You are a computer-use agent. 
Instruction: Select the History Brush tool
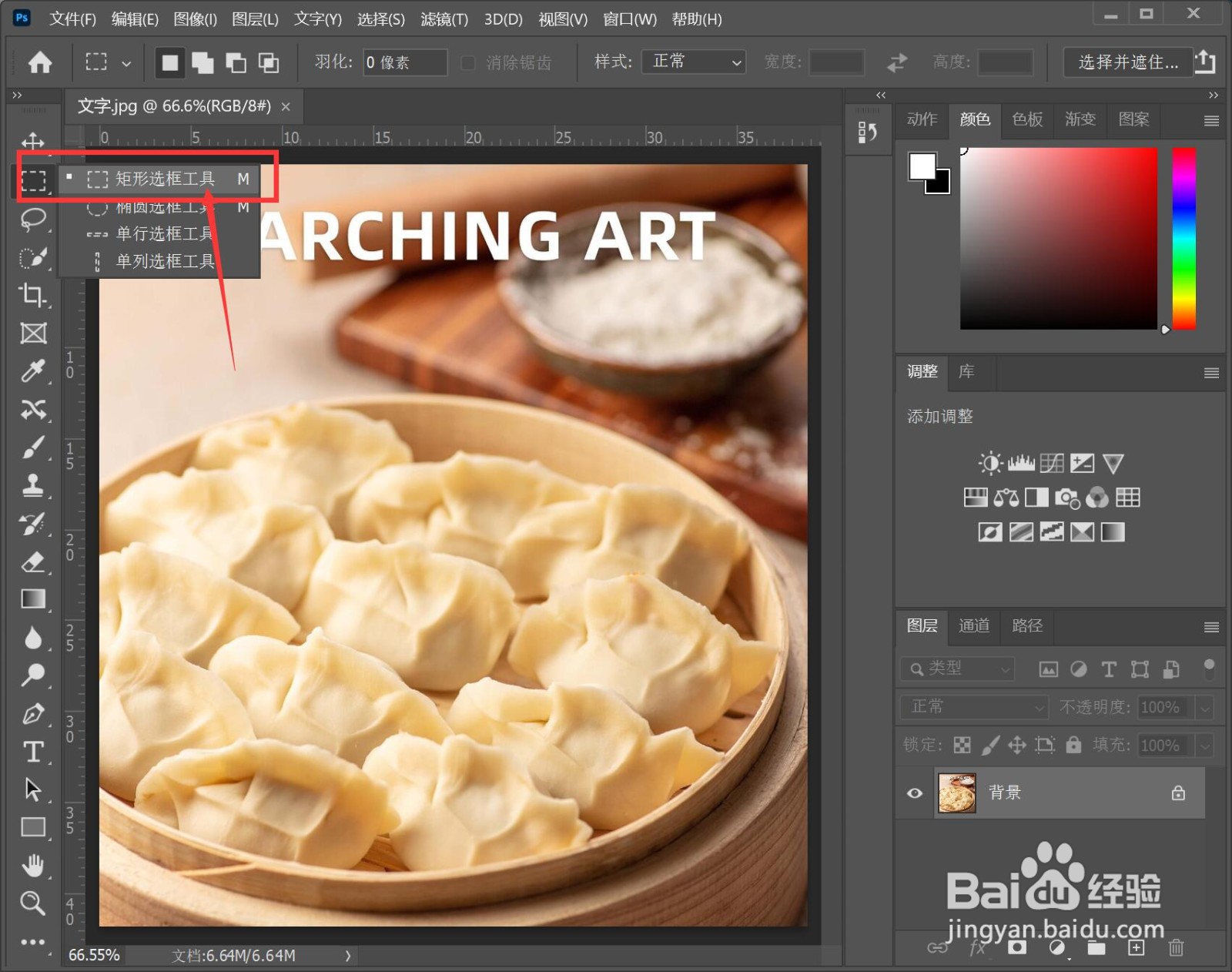[x=32, y=524]
